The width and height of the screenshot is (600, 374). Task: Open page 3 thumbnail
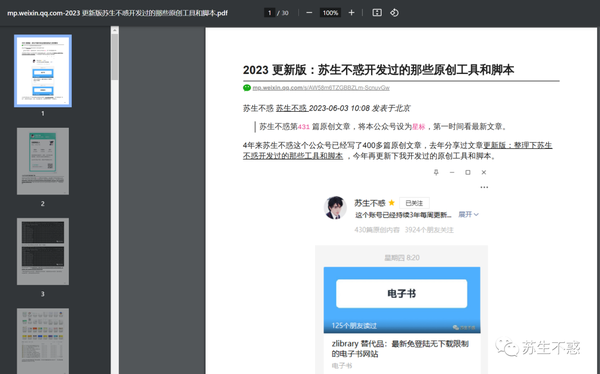point(43,252)
